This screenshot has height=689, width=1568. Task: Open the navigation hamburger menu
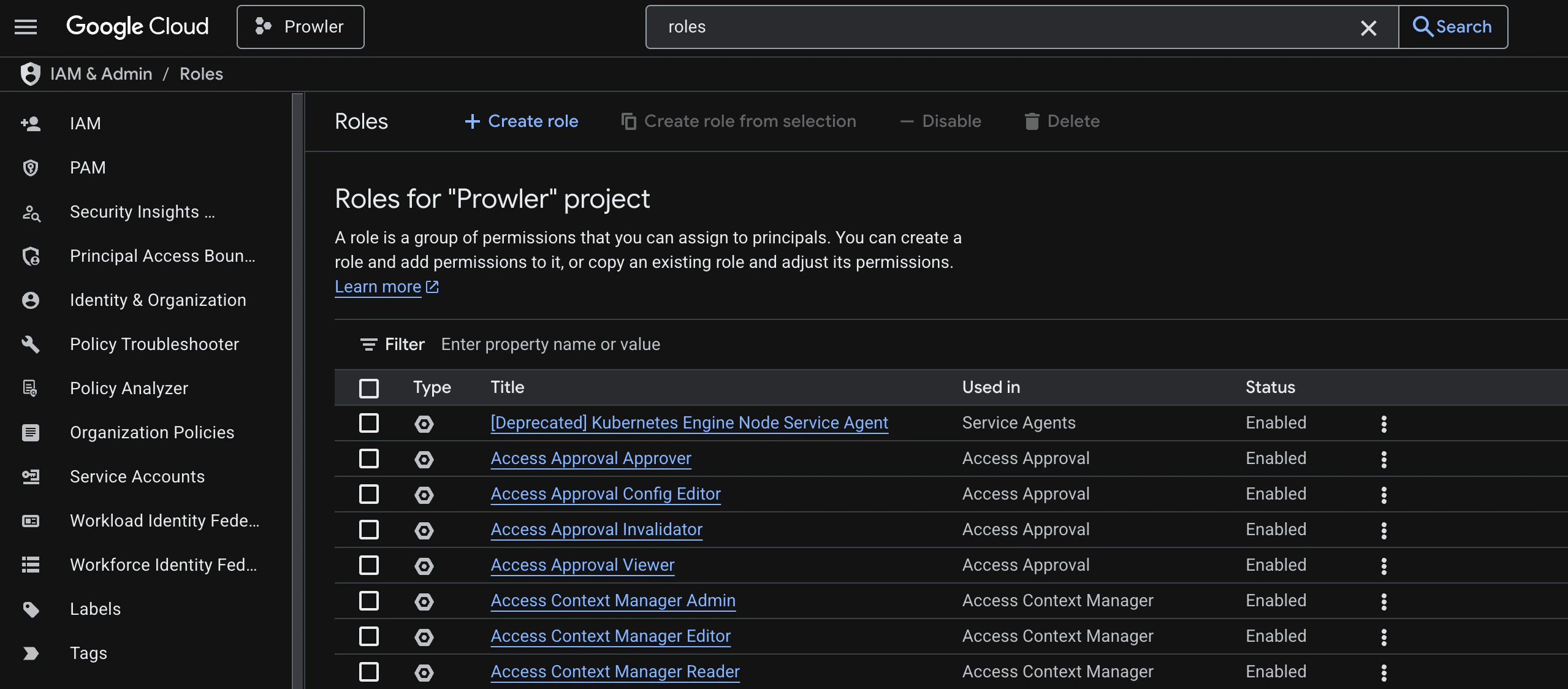pyautogui.click(x=26, y=26)
